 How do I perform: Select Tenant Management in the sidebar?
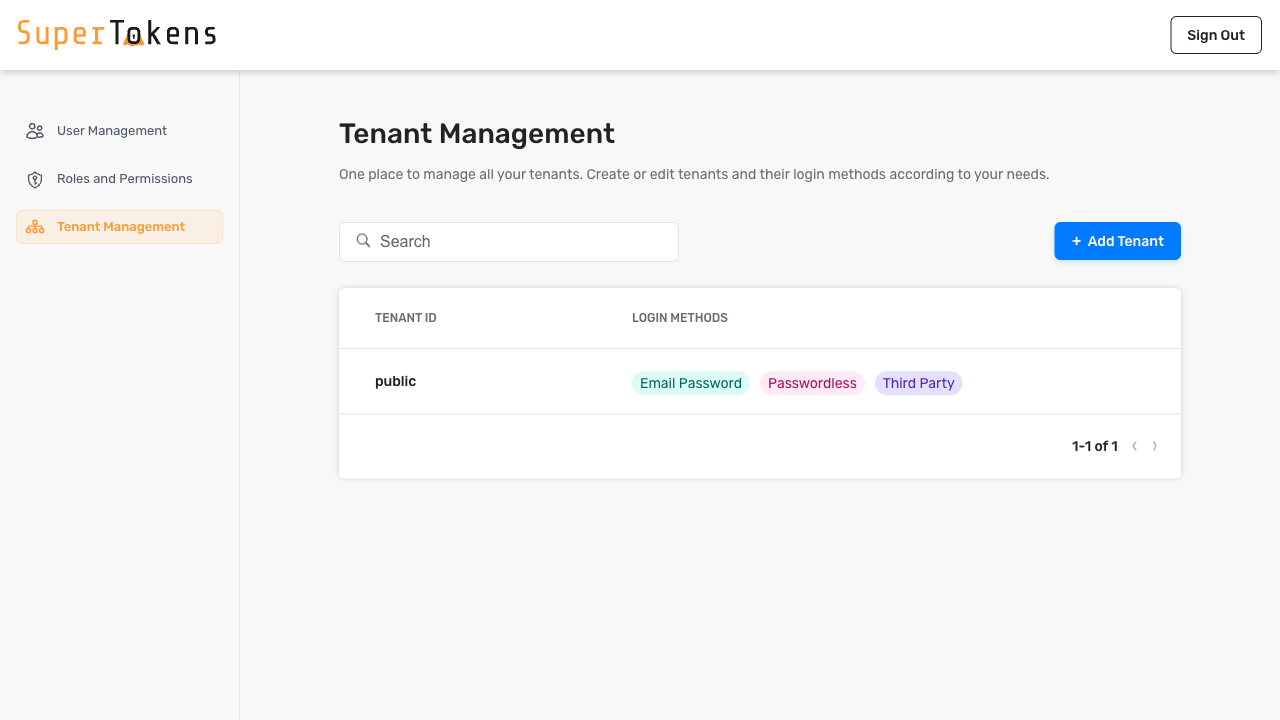point(120,227)
